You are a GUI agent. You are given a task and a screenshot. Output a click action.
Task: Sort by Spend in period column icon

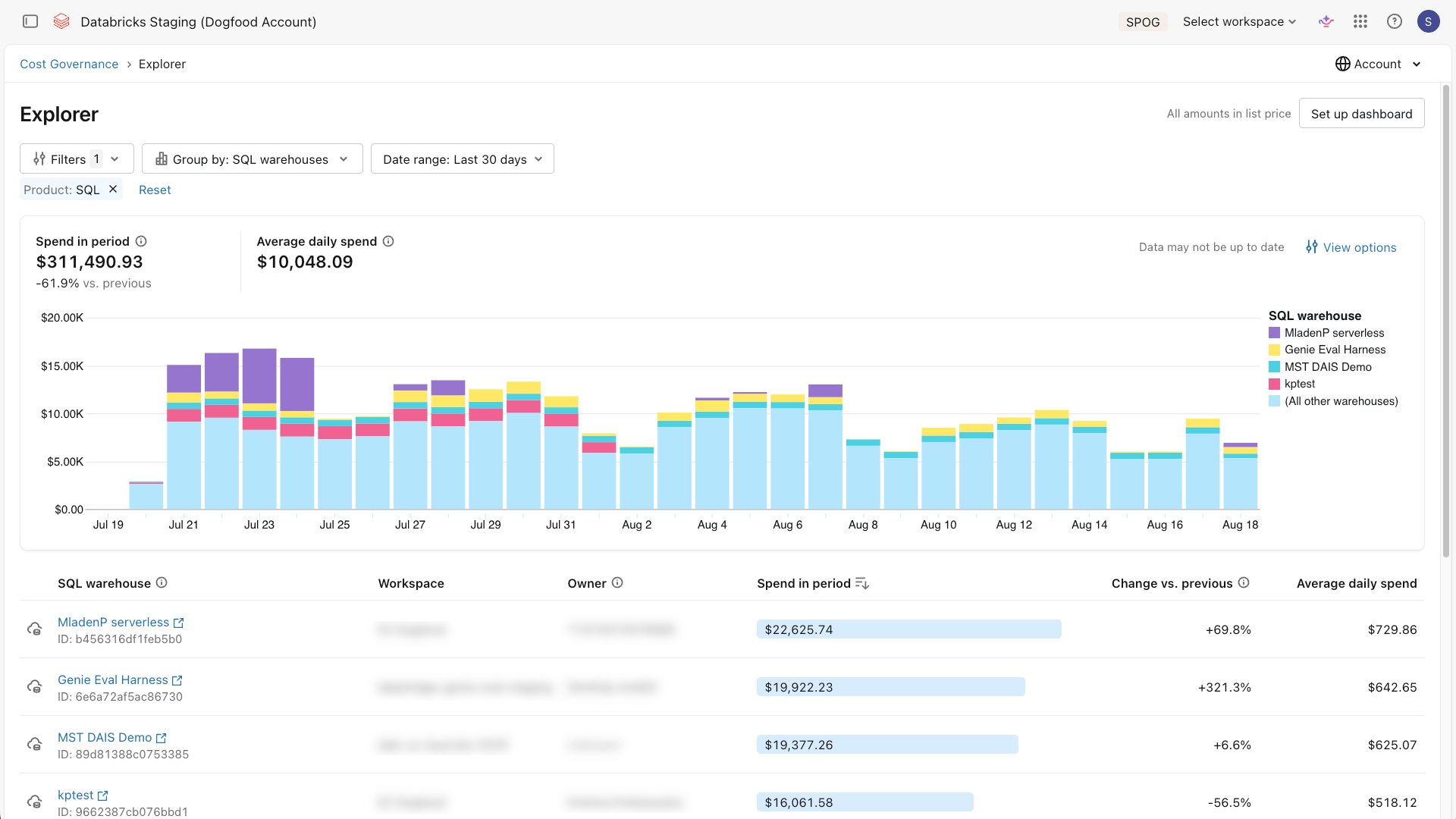[862, 583]
